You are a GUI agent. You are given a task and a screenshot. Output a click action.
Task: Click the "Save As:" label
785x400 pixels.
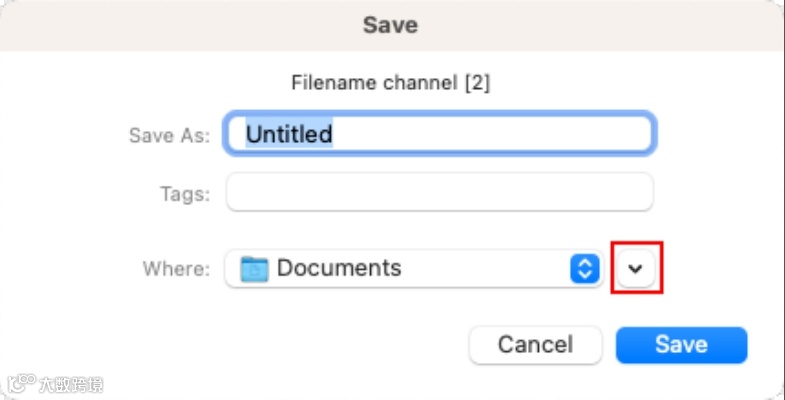[169, 135]
